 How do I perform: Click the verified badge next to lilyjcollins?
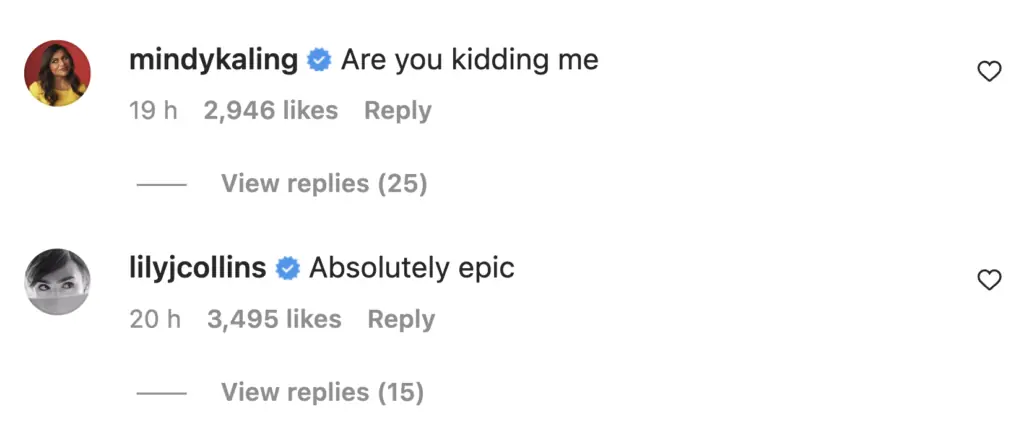pyautogui.click(x=287, y=269)
